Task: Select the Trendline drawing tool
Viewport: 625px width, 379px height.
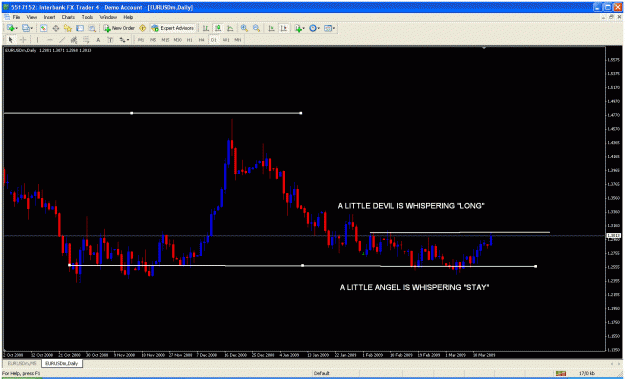Action: [x=62, y=40]
